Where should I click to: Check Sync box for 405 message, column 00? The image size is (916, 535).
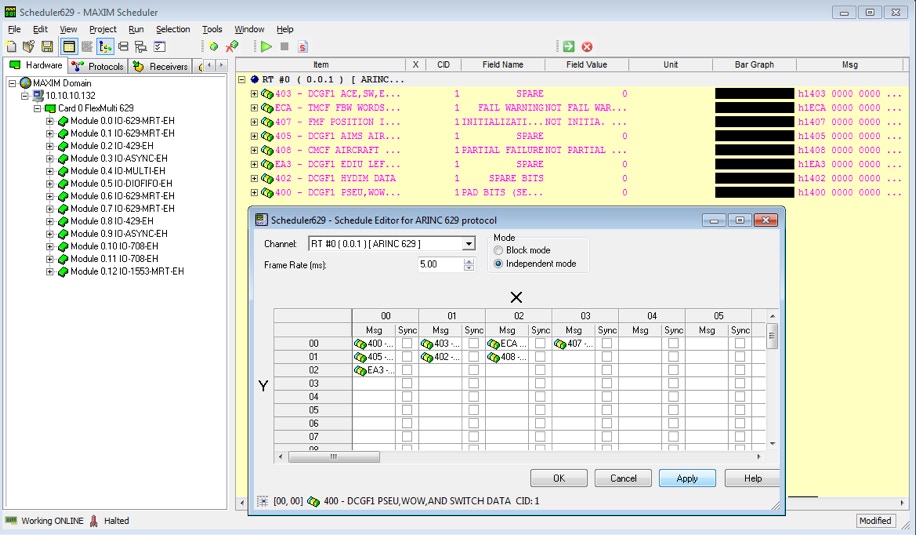pos(407,356)
